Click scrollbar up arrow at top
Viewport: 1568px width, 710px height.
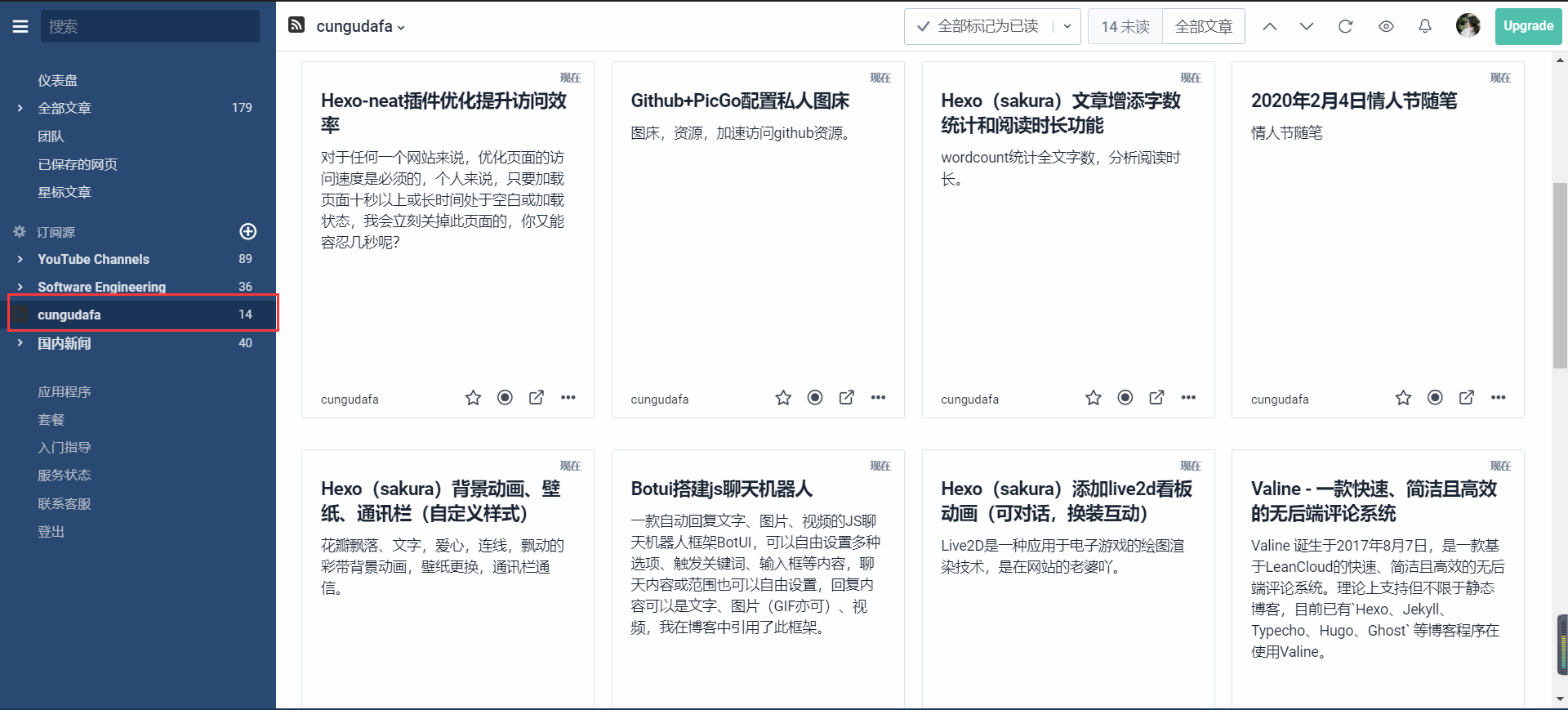(1560, 60)
